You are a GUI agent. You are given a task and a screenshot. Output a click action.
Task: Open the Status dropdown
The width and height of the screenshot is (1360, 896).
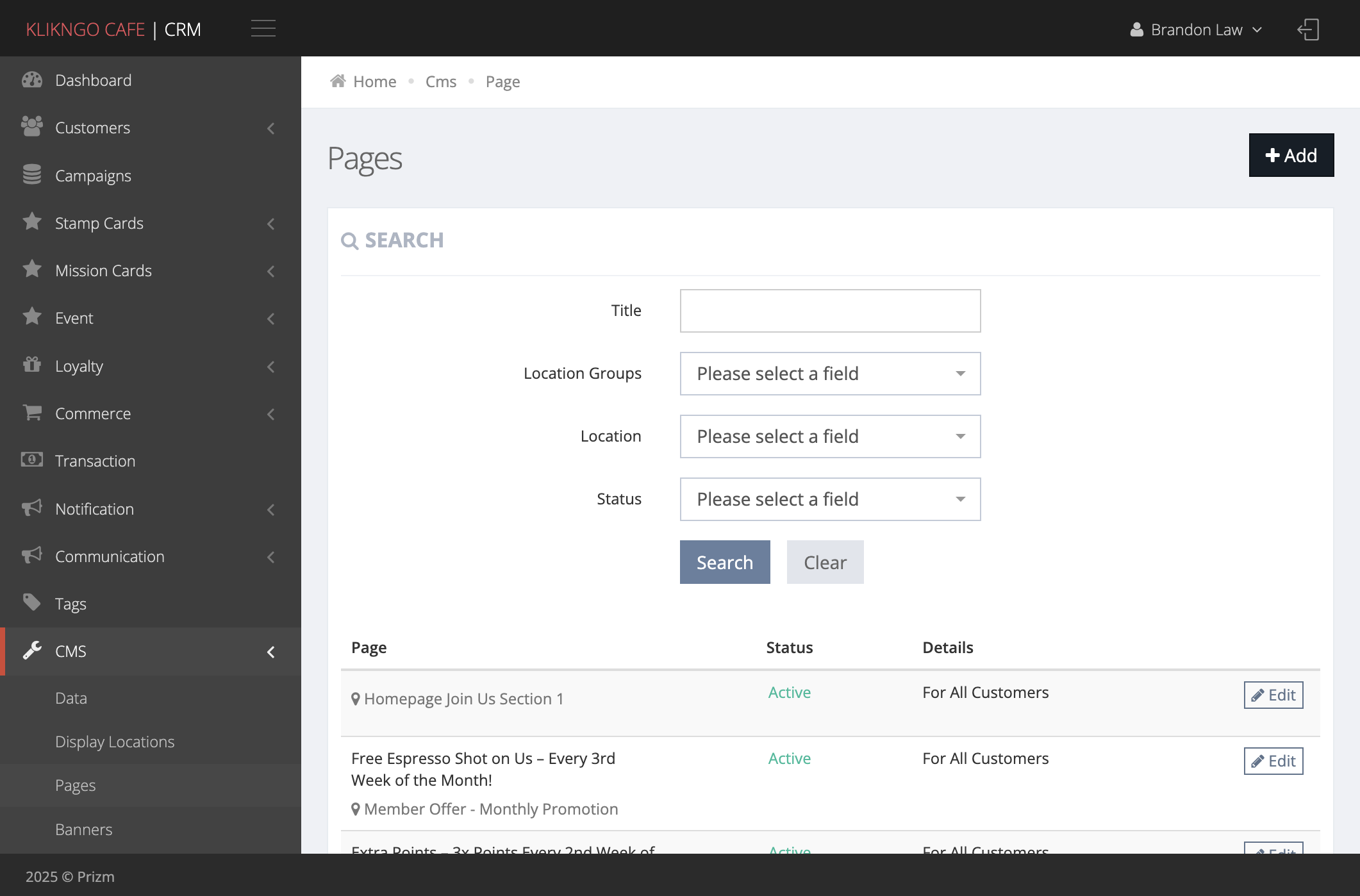tap(830, 499)
